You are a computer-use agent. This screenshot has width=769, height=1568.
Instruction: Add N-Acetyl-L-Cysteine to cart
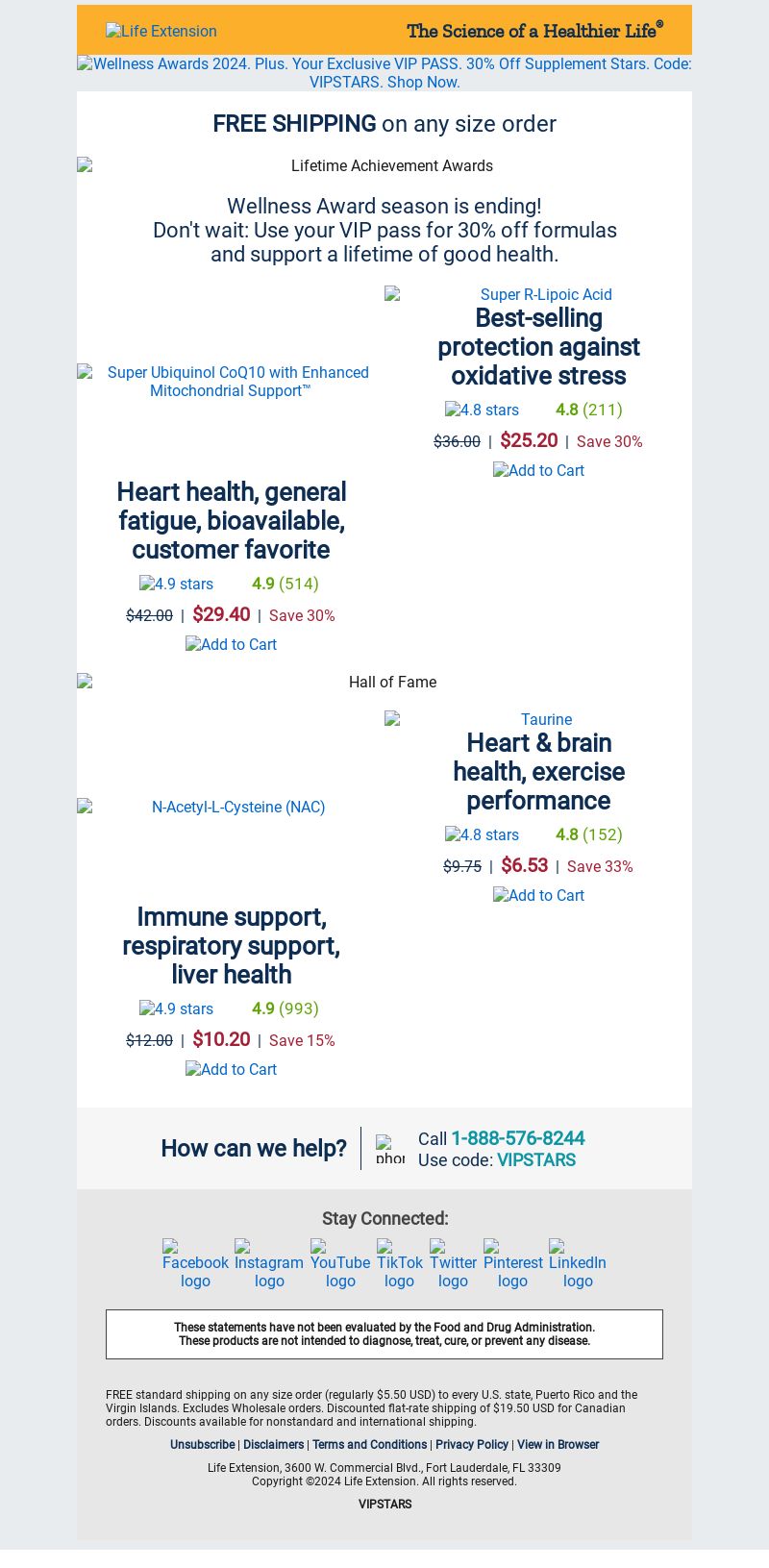(x=231, y=1069)
